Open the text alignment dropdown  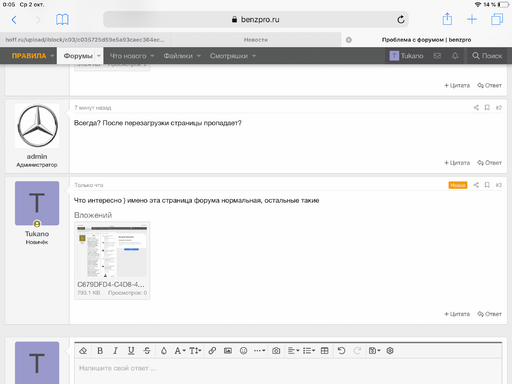(x=293, y=351)
